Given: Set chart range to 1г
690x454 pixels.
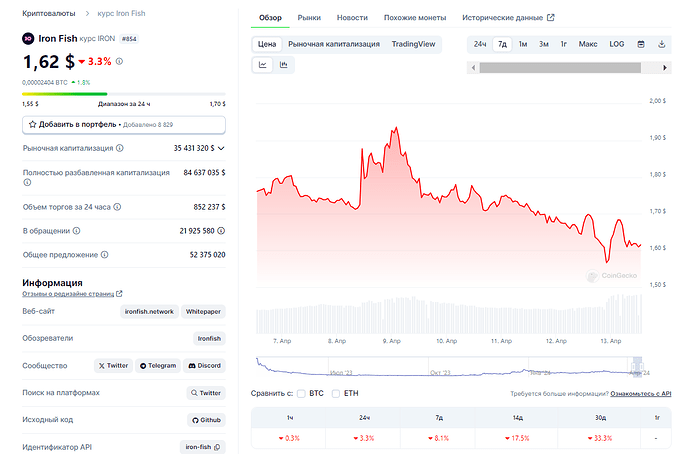Looking at the screenshot, I should point(564,44).
